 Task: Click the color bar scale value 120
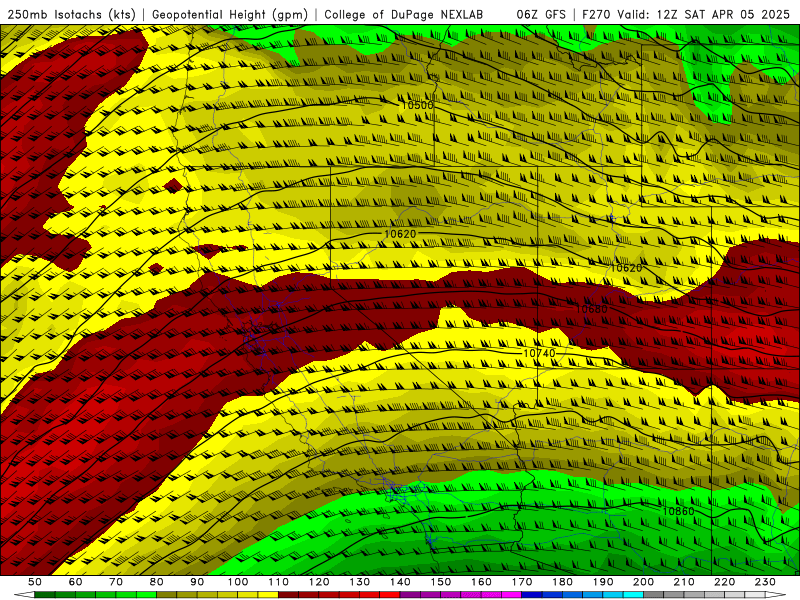pyautogui.click(x=319, y=582)
